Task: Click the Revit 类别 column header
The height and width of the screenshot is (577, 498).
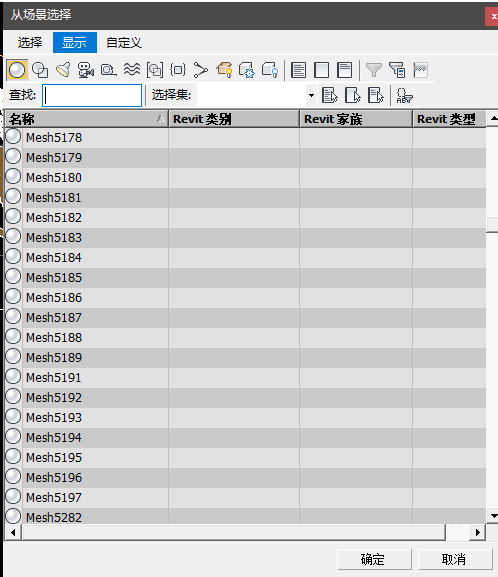Action: [234, 119]
